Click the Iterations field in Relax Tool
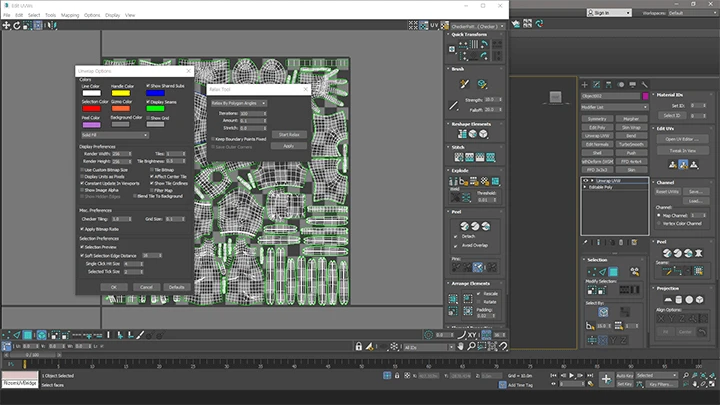The height and width of the screenshot is (405, 720). [x=251, y=113]
